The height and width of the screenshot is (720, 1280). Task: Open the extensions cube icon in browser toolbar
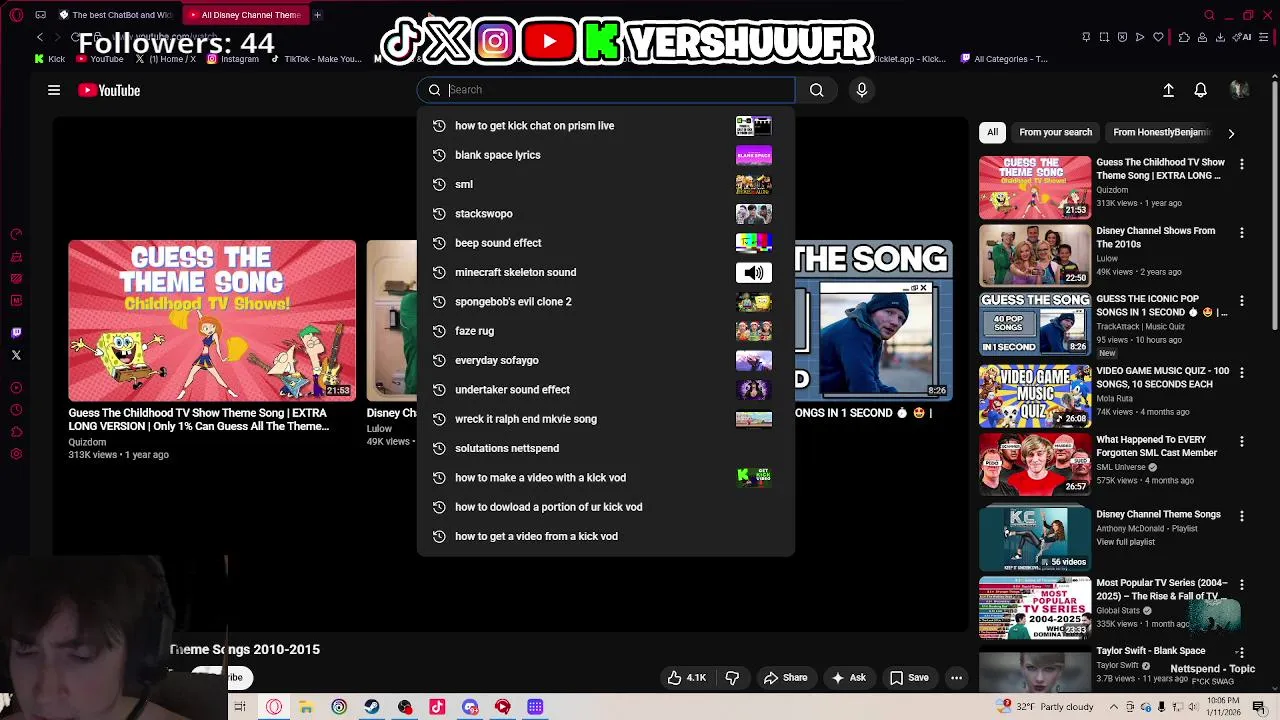pos(1184,37)
